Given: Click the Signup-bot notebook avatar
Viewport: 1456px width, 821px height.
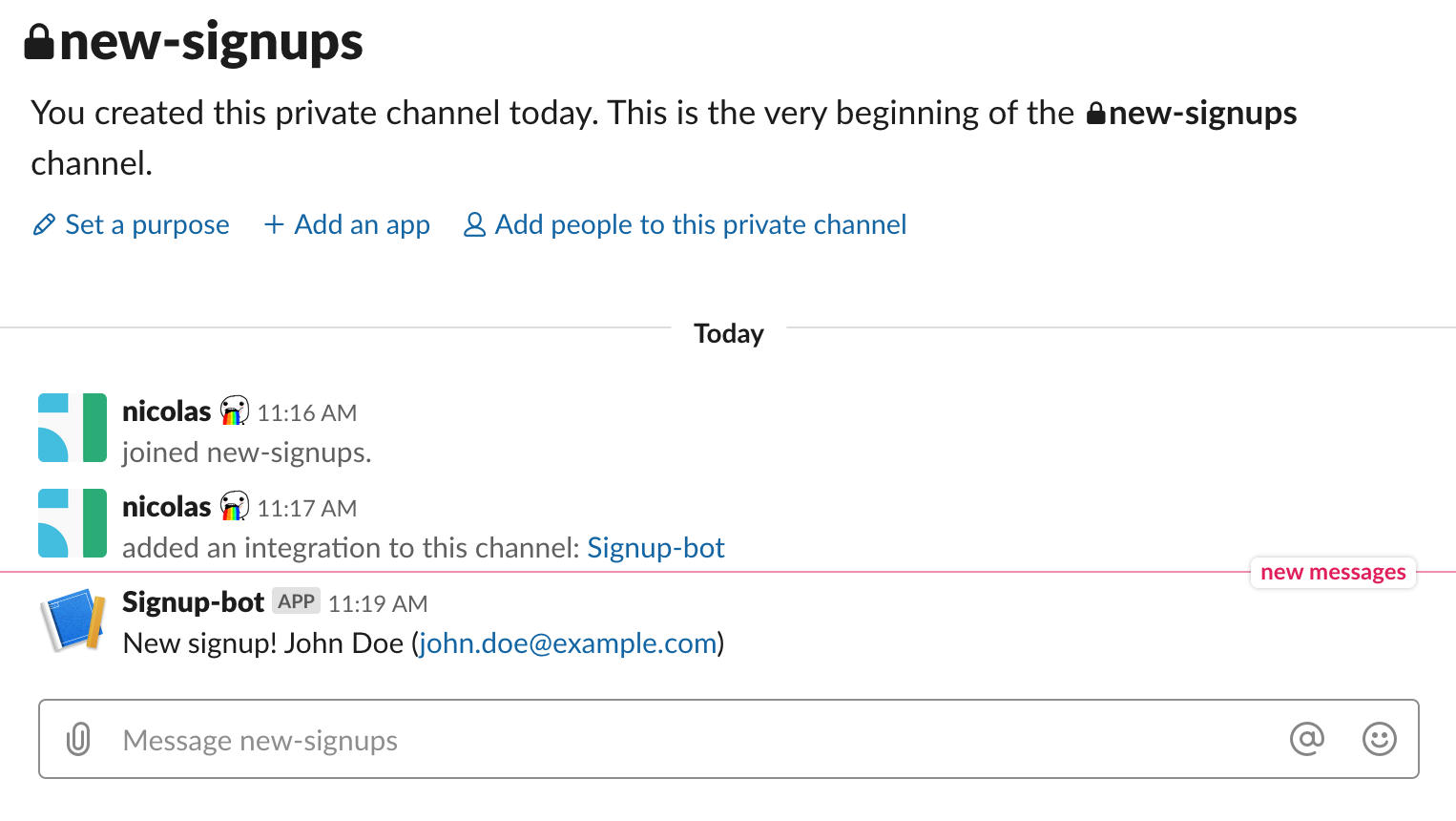Looking at the screenshot, I should tap(73, 620).
